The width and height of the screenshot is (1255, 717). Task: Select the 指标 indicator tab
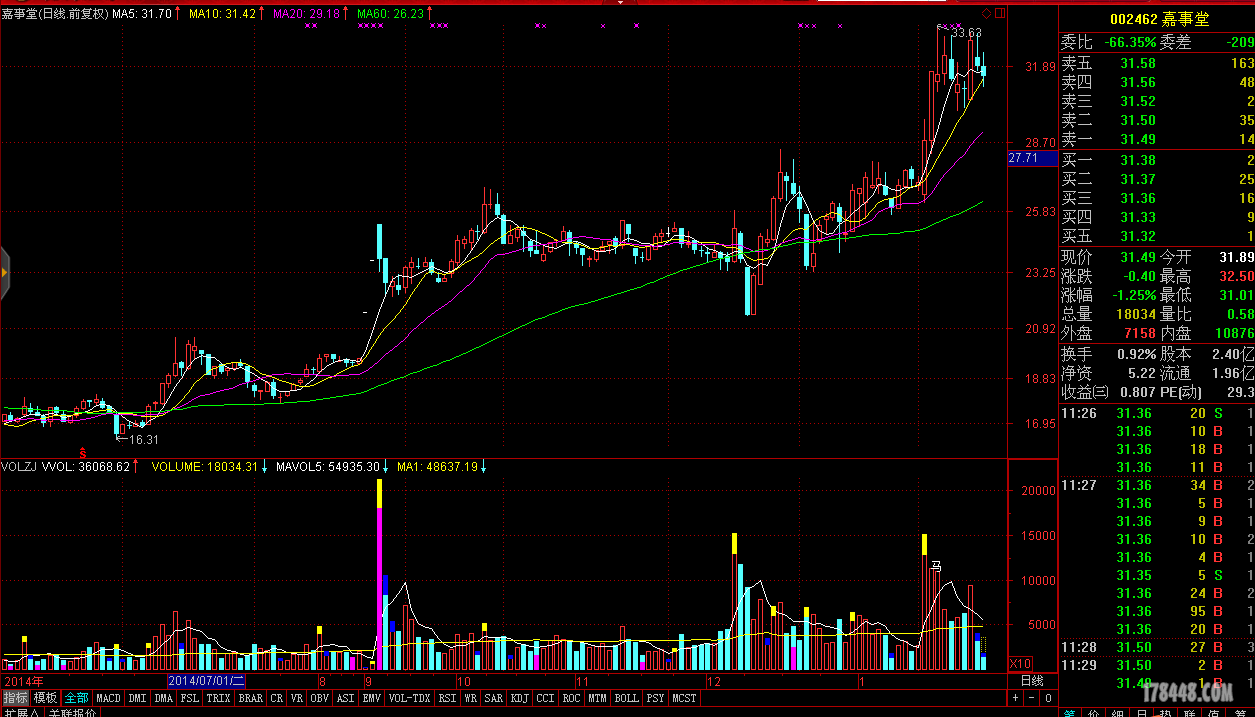(x=15, y=698)
